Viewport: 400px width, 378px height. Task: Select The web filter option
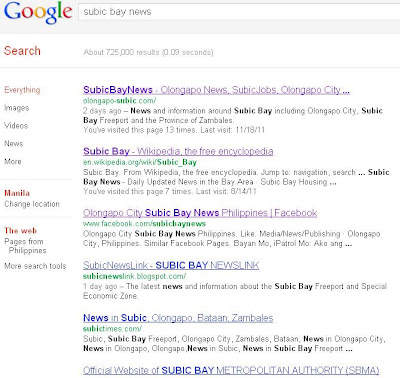[21, 231]
